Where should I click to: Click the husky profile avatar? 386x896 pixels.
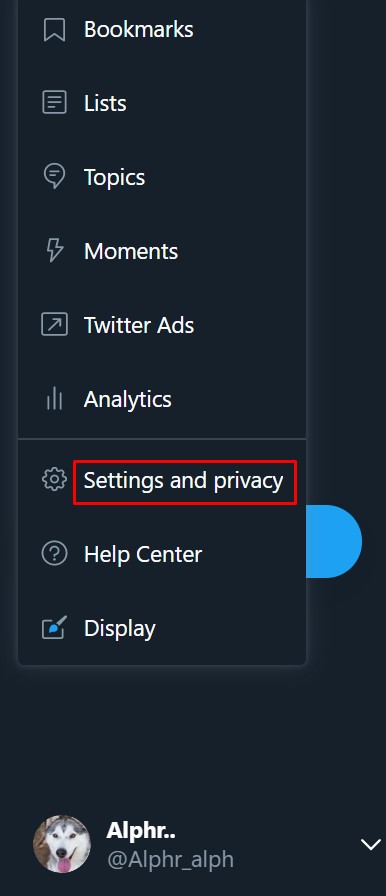point(62,844)
